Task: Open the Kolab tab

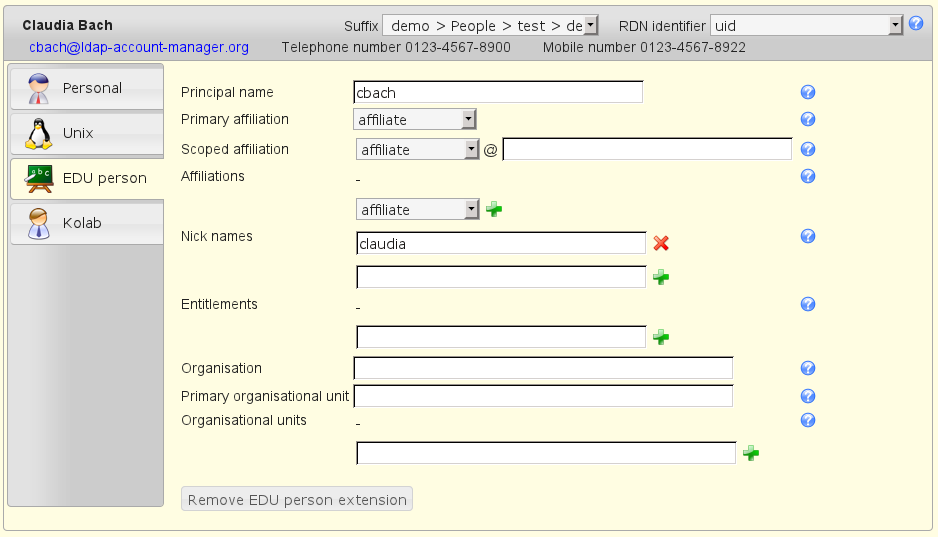Action: pyautogui.click(x=86, y=224)
